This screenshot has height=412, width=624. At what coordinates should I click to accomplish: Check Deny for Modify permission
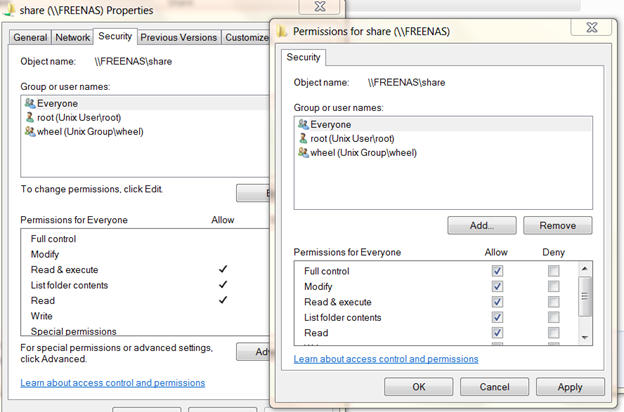[553, 287]
